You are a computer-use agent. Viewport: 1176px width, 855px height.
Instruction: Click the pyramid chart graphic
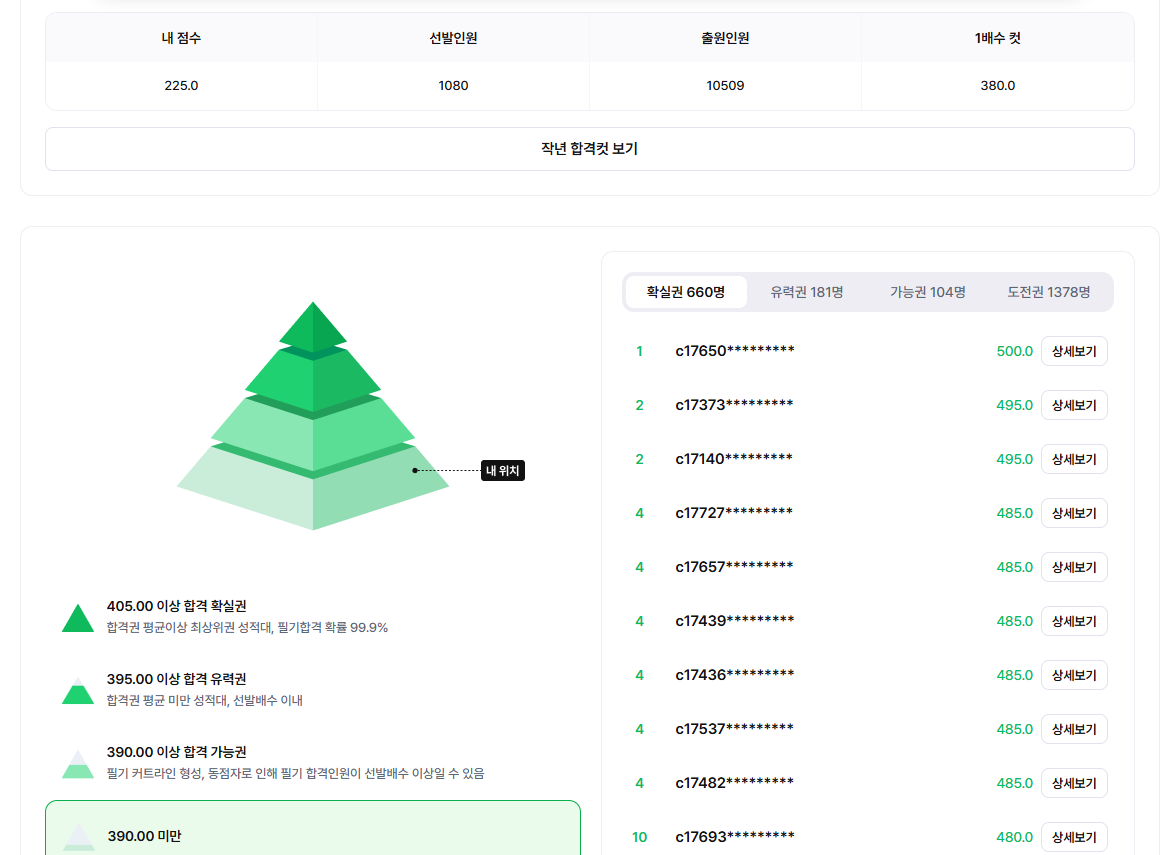(313, 416)
